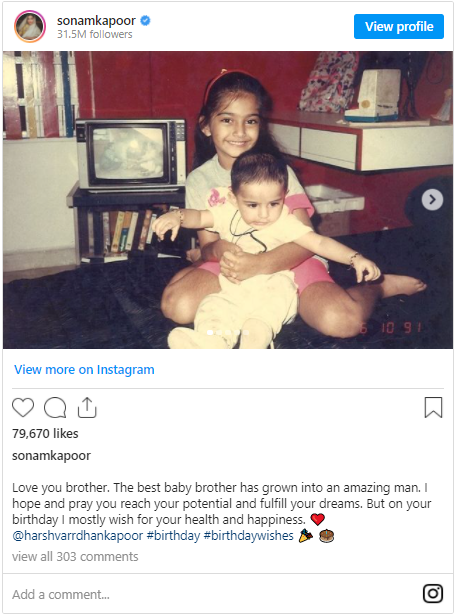Viewport: 456px width, 614px height.
Task: Click the sonamkapoor caption username
Action: coord(51,456)
